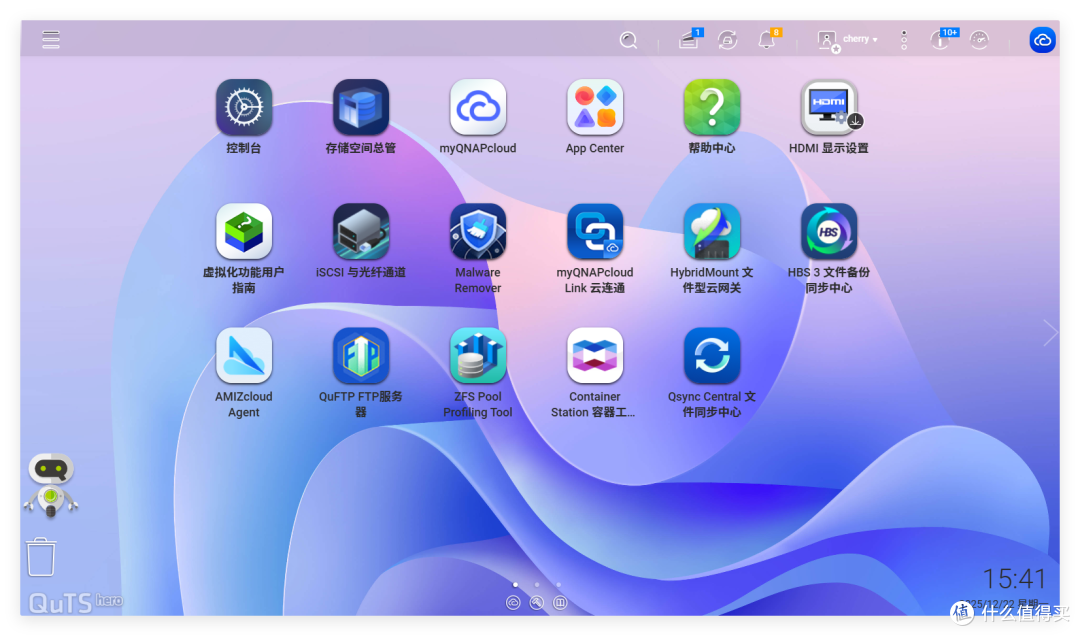Click the myQNAPcloud round icon at the bottom
This screenshot has width=1080, height=636.
pos(513,603)
